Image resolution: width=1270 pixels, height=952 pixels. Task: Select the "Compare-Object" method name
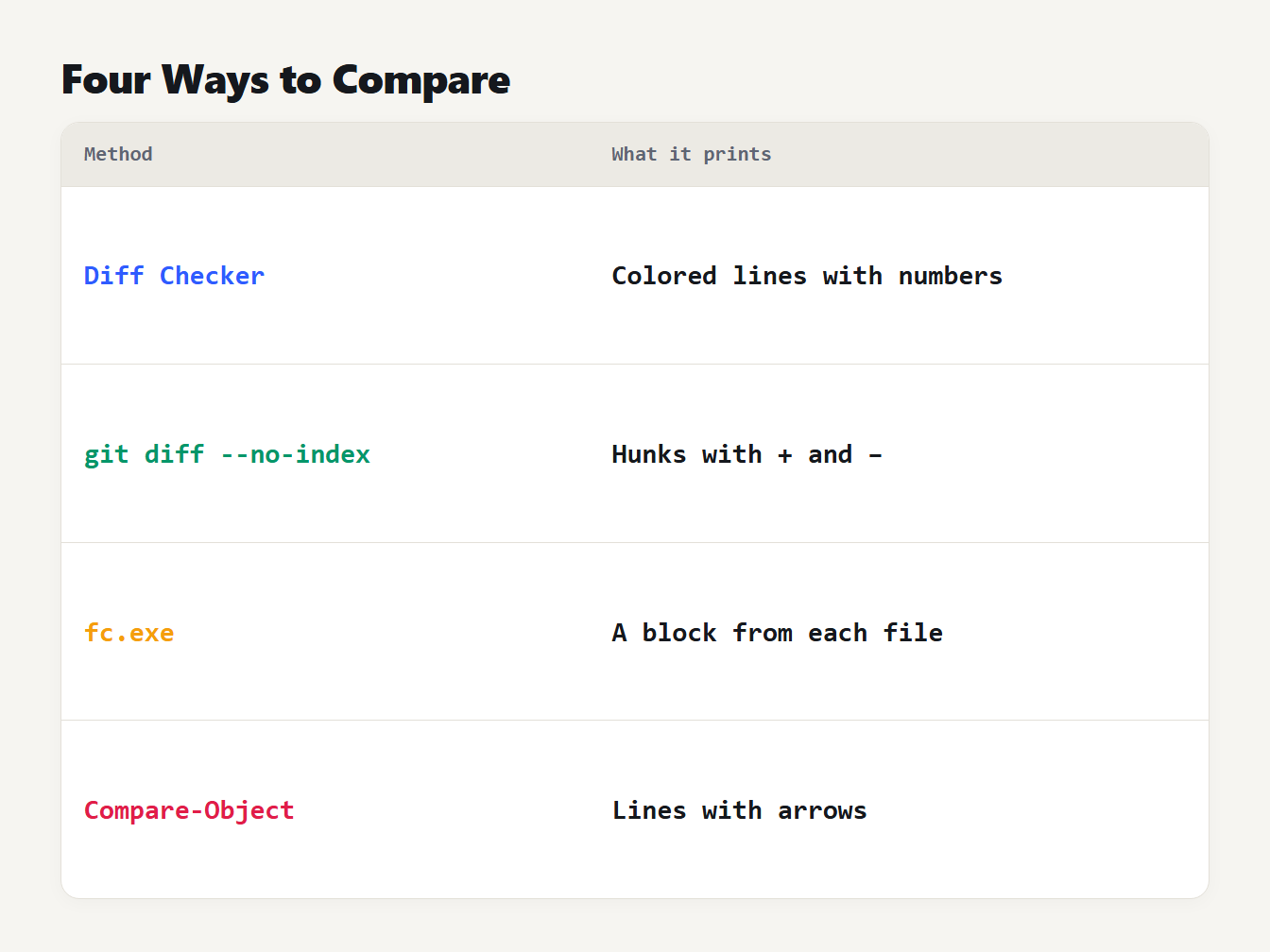(189, 810)
